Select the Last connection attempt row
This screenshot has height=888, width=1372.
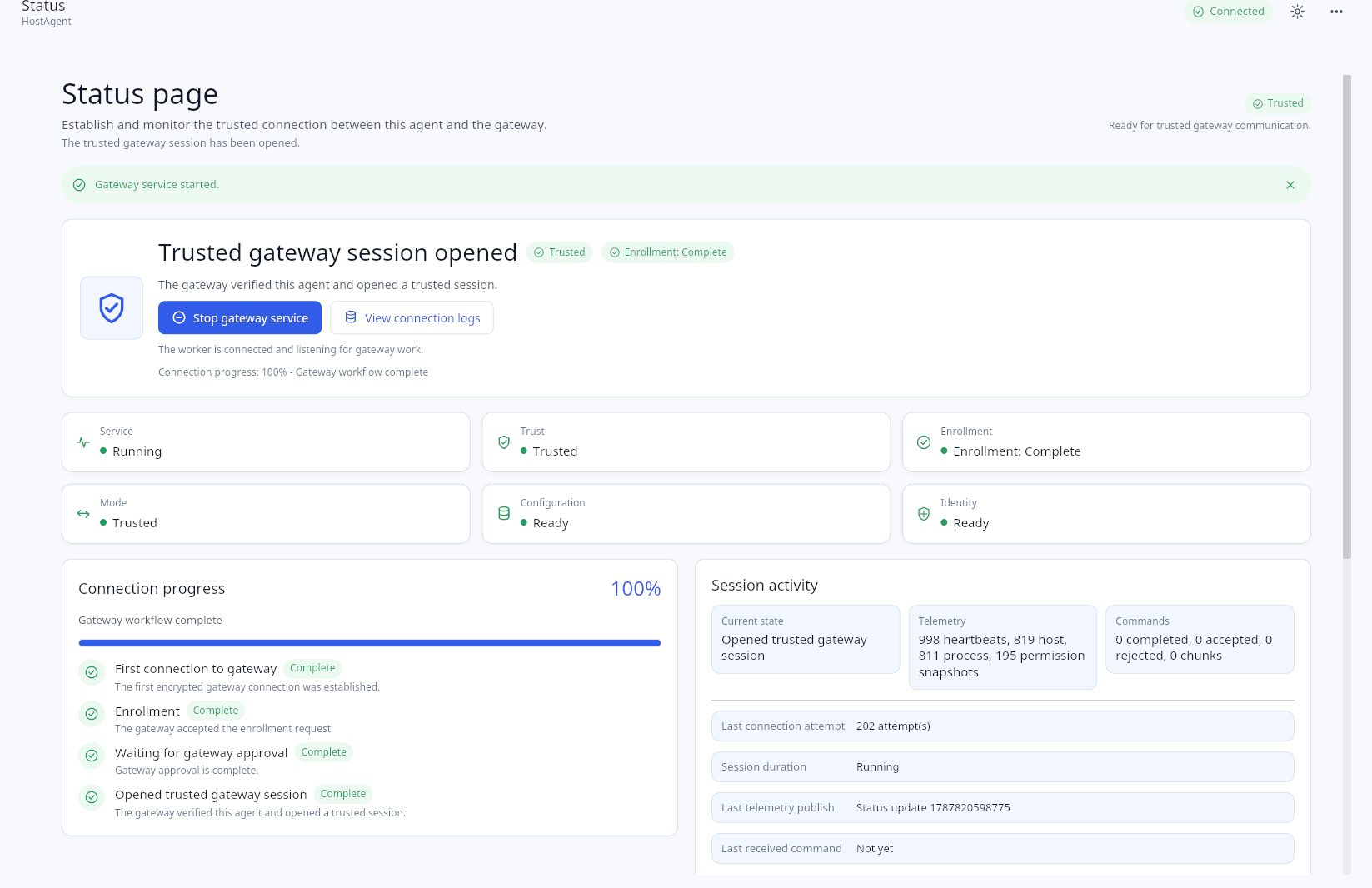point(1003,726)
